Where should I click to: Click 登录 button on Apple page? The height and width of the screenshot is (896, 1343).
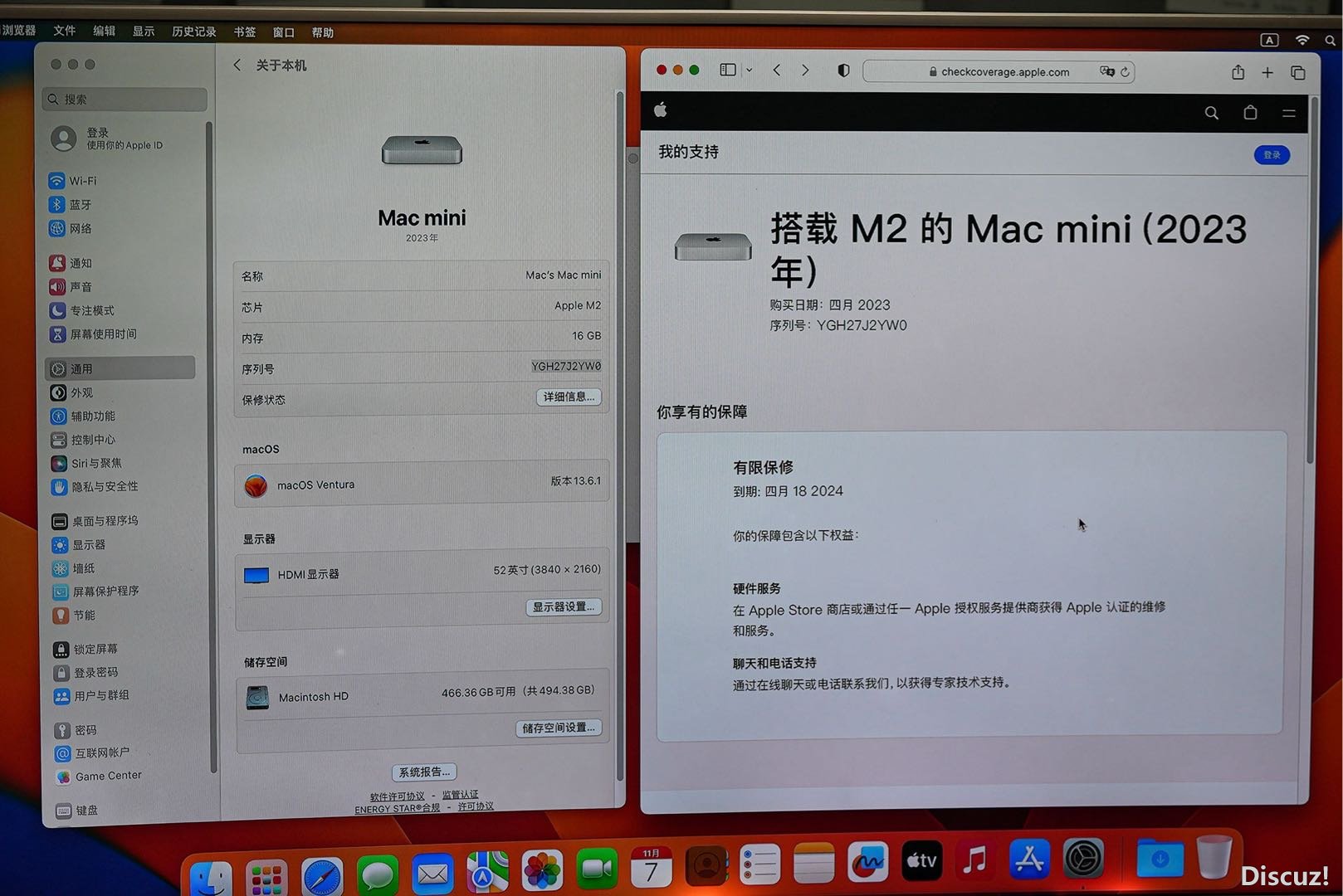click(1272, 155)
